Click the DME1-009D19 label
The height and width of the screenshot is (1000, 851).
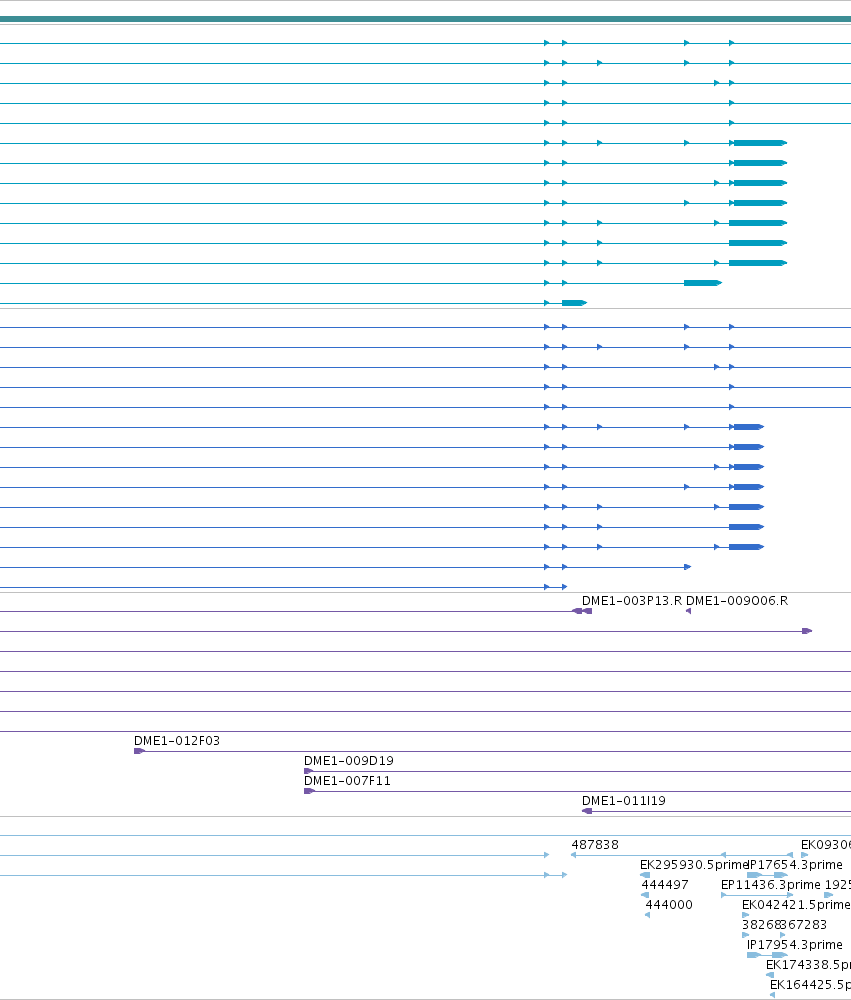click(x=348, y=761)
